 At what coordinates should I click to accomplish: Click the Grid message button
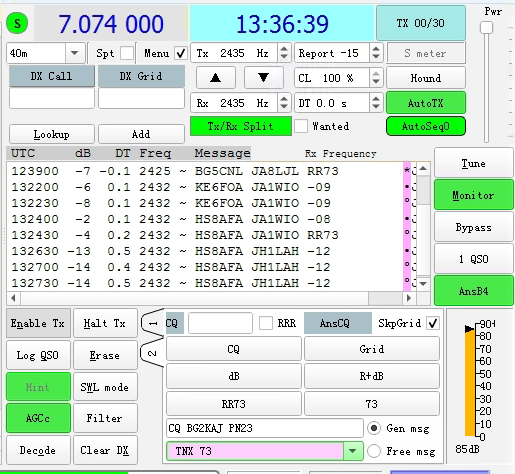point(372,349)
